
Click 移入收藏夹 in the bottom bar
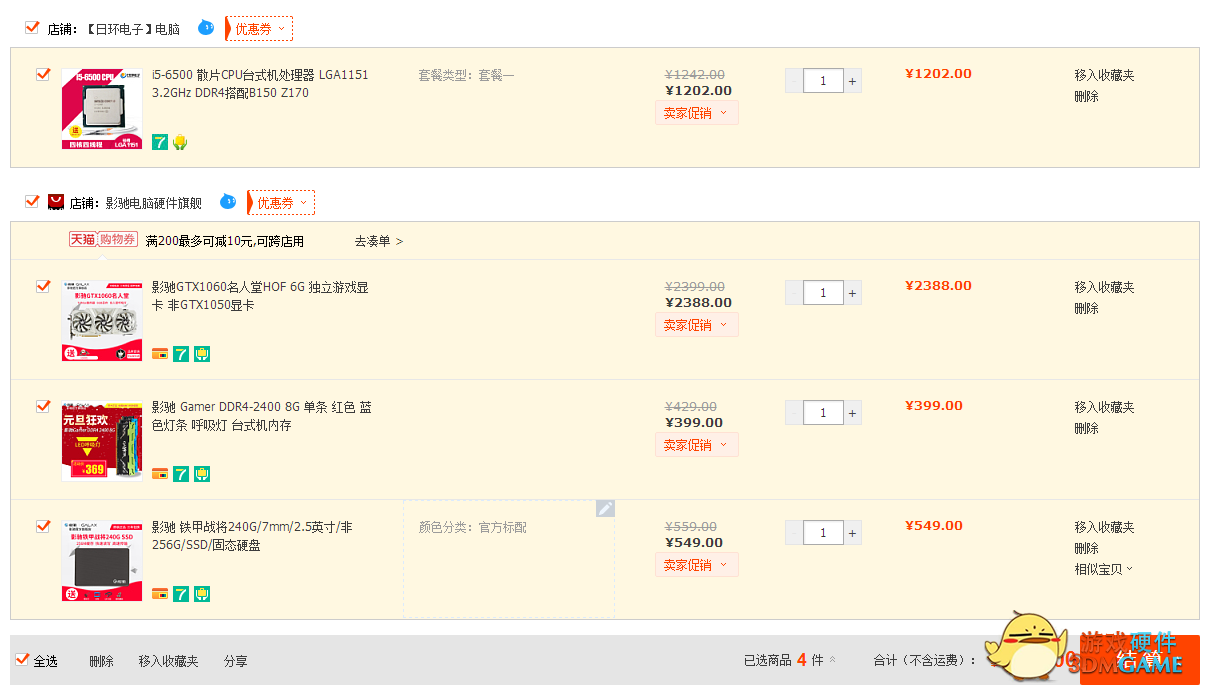pos(168,661)
